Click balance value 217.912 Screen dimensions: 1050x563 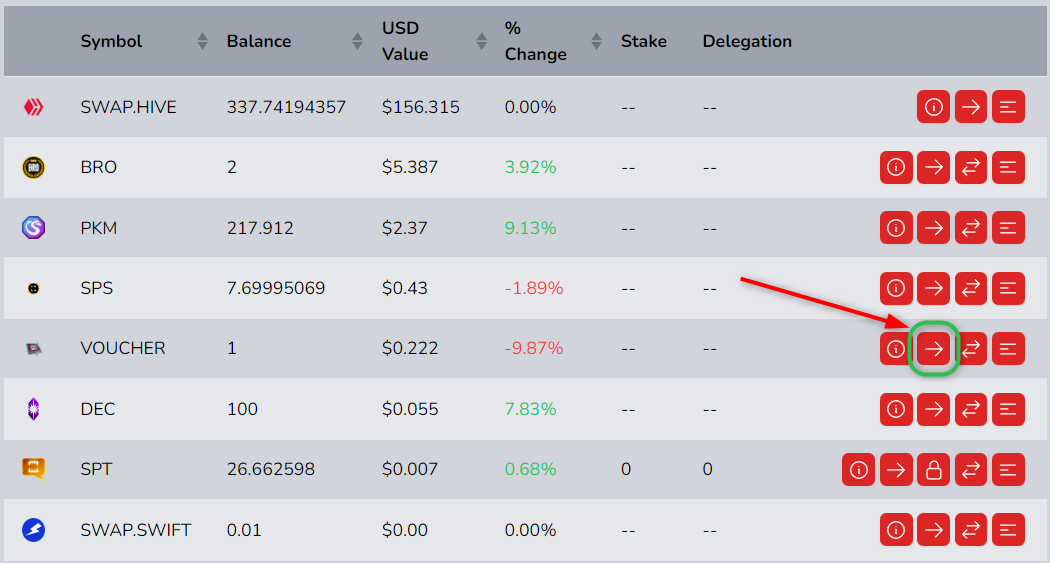tap(260, 228)
